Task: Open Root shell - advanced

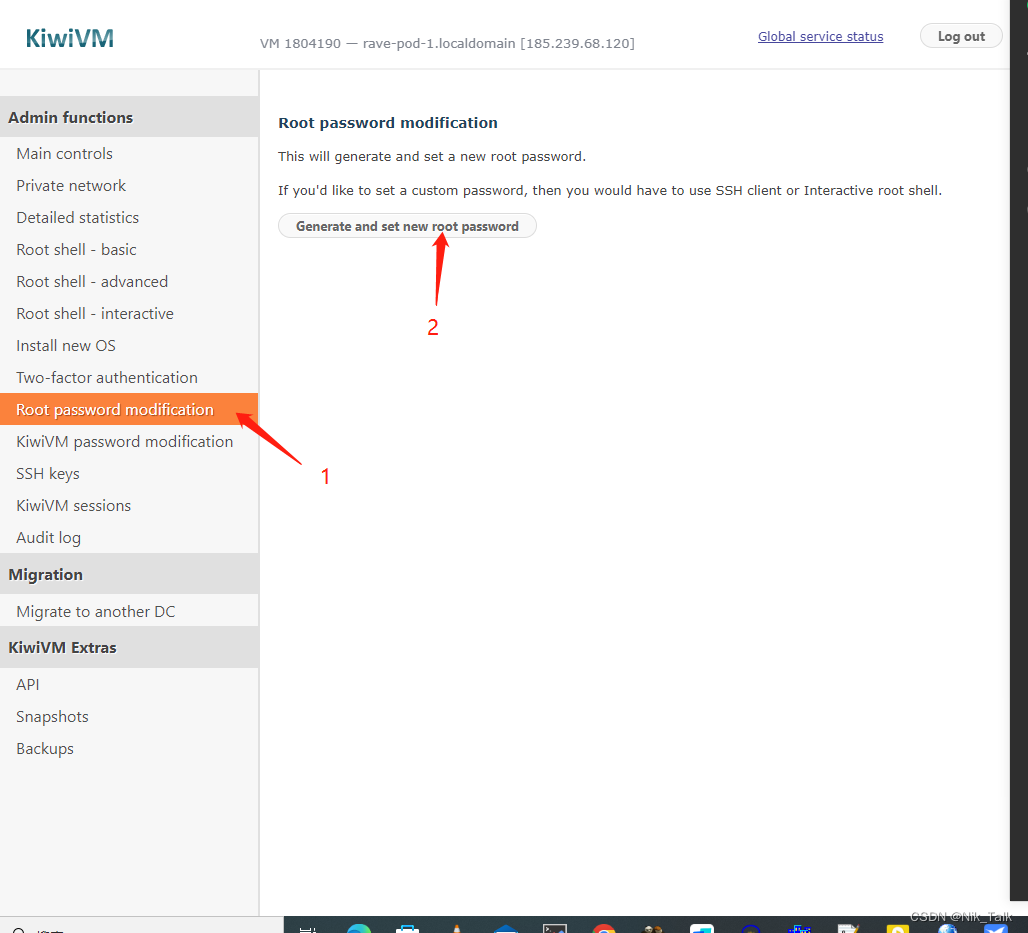Action: point(92,282)
